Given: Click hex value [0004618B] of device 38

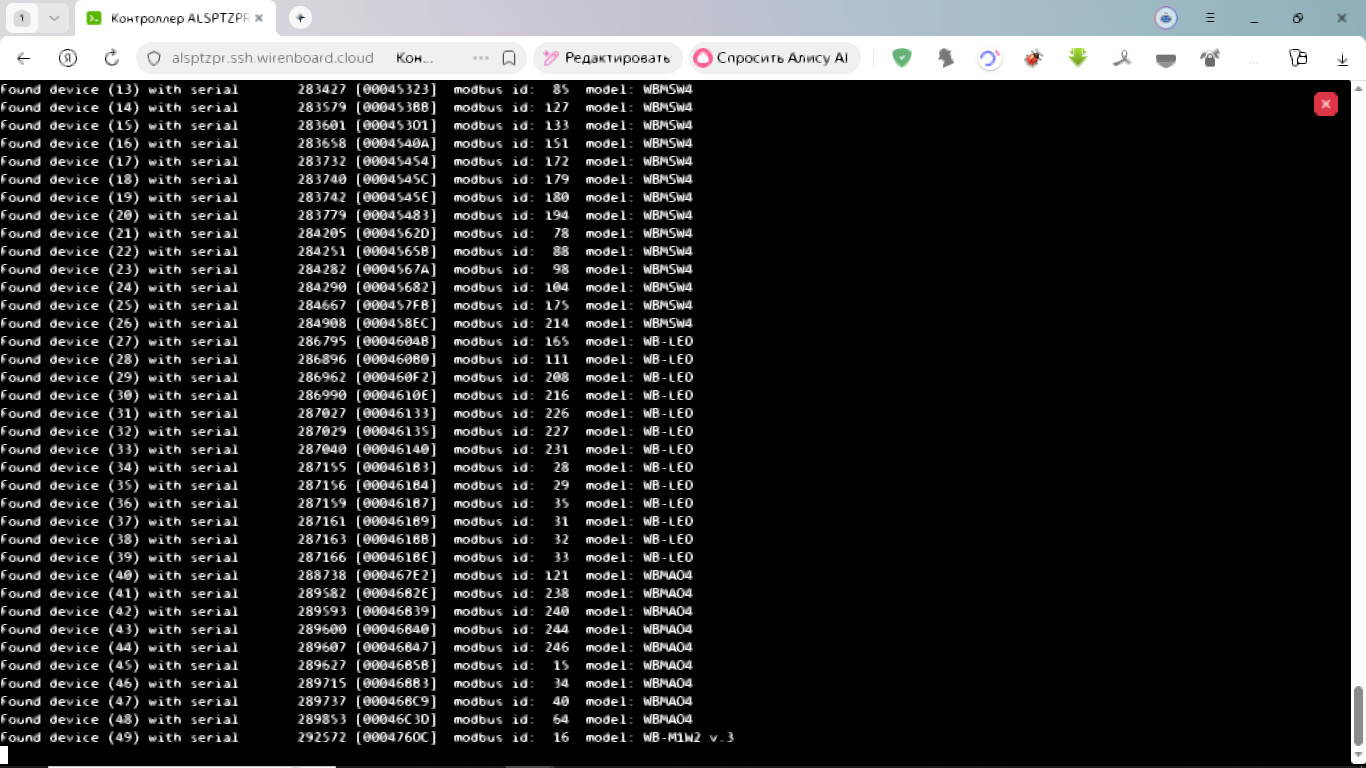Looking at the screenshot, I should point(396,539).
